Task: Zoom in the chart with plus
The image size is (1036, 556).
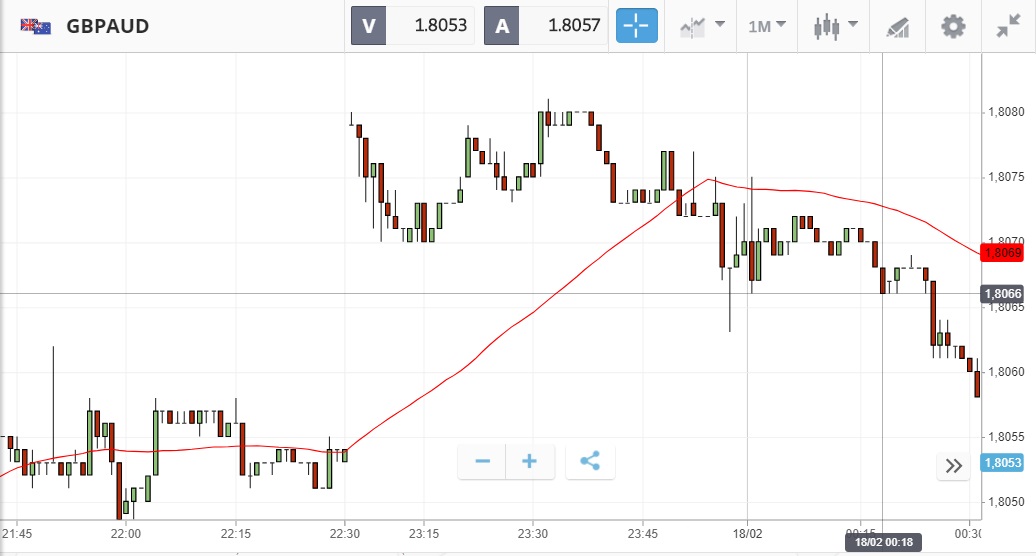Action: click(530, 461)
